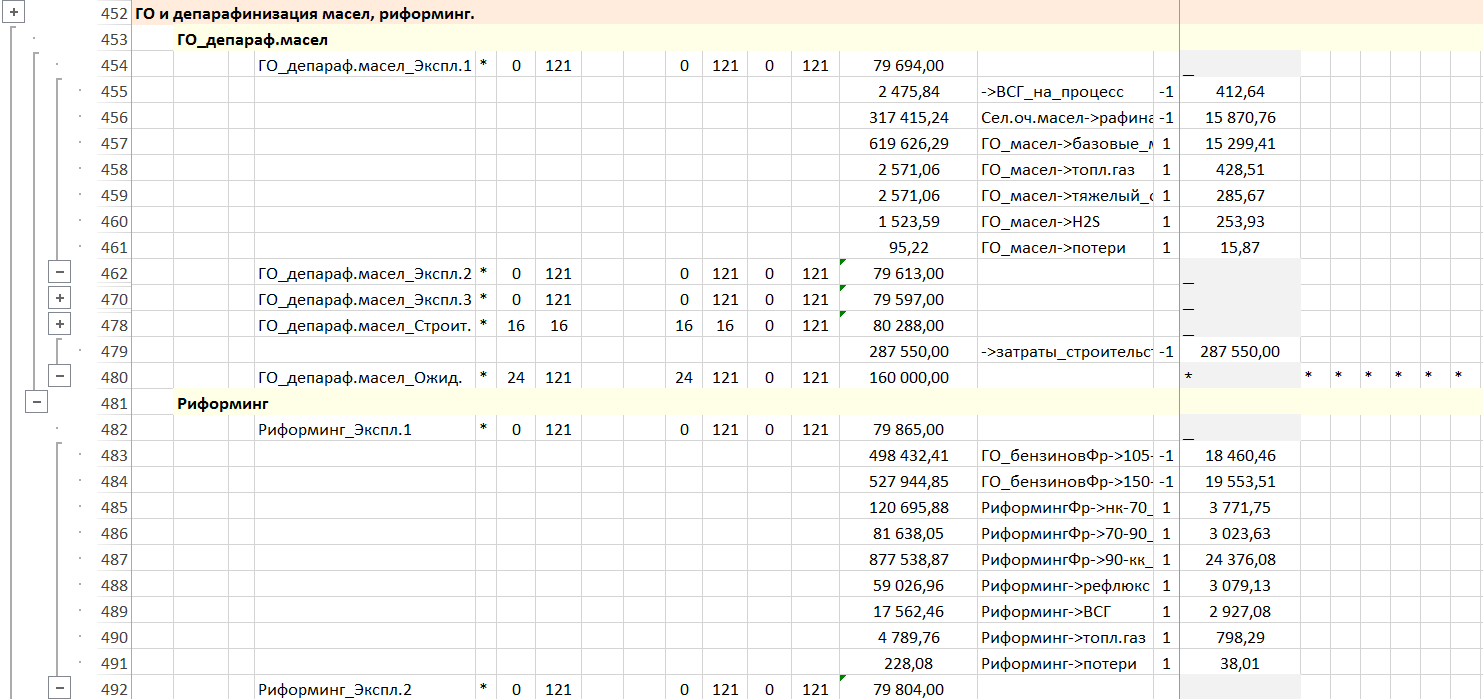1483x699 pixels.
Task: Collapse the Риформинг group at row 481
Action: 37,402
